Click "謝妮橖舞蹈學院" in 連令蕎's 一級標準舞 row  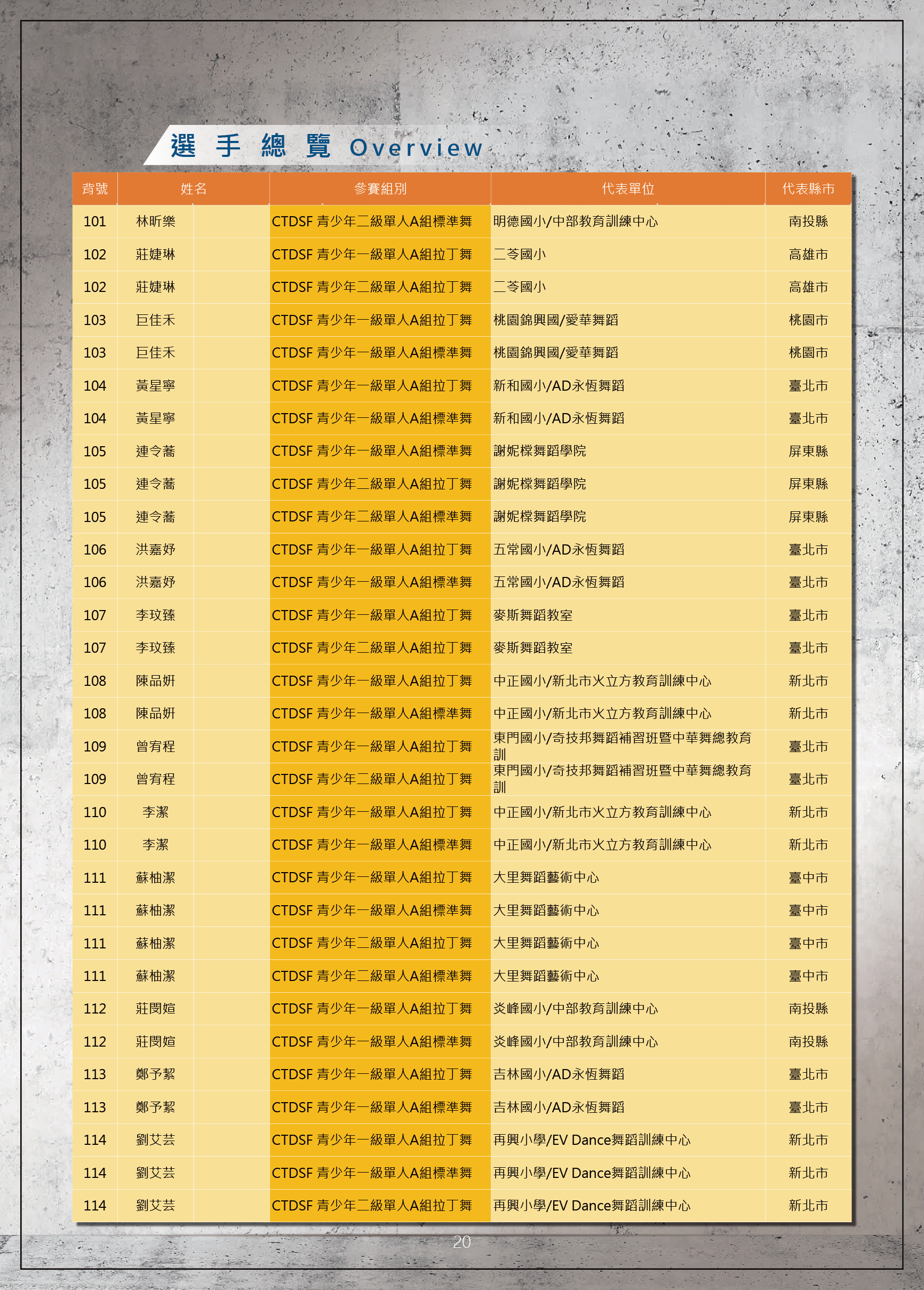point(539,451)
